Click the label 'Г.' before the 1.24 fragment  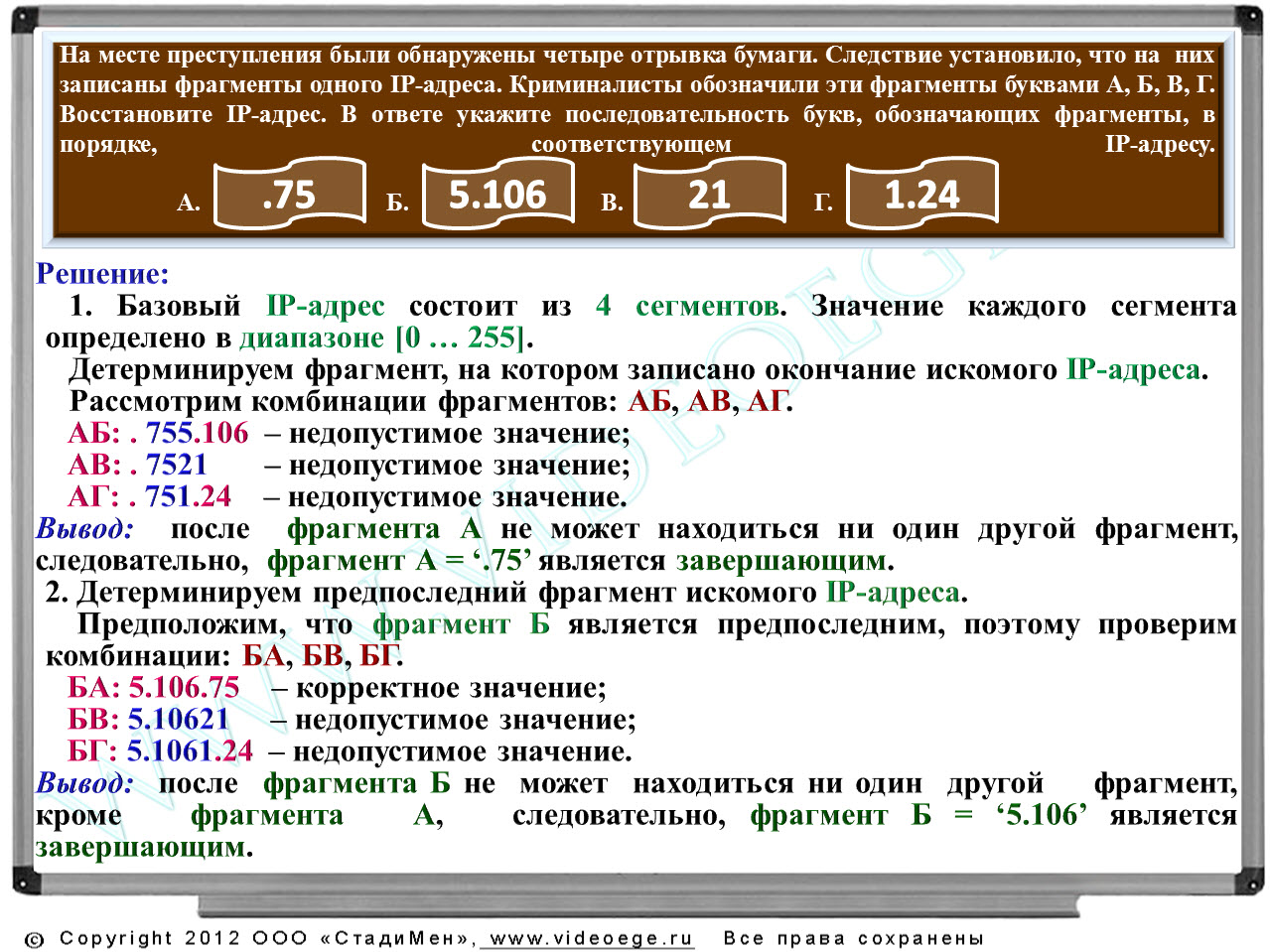tap(823, 204)
